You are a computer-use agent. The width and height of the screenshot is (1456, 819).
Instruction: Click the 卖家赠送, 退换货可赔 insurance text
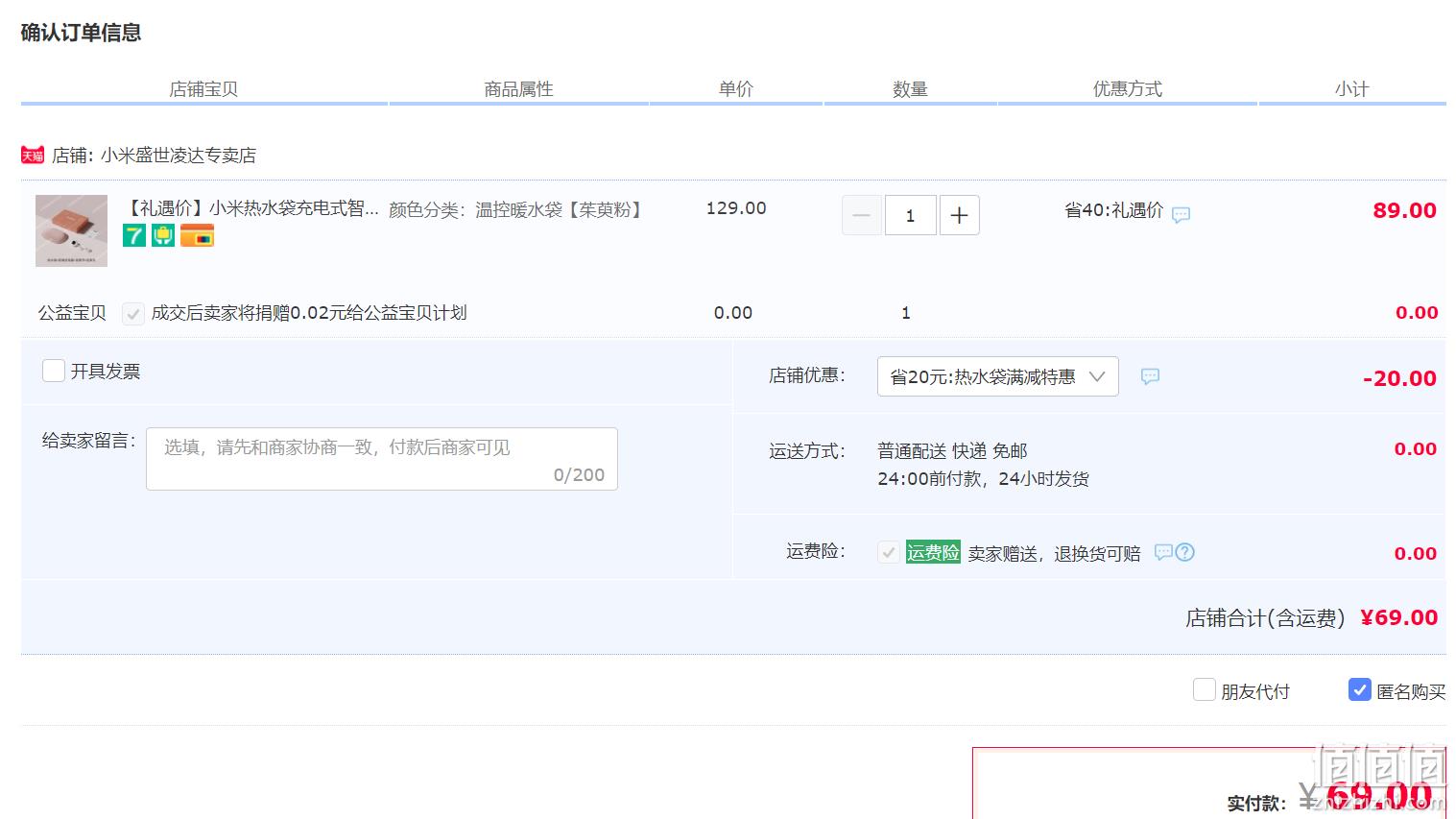[x=1054, y=553]
